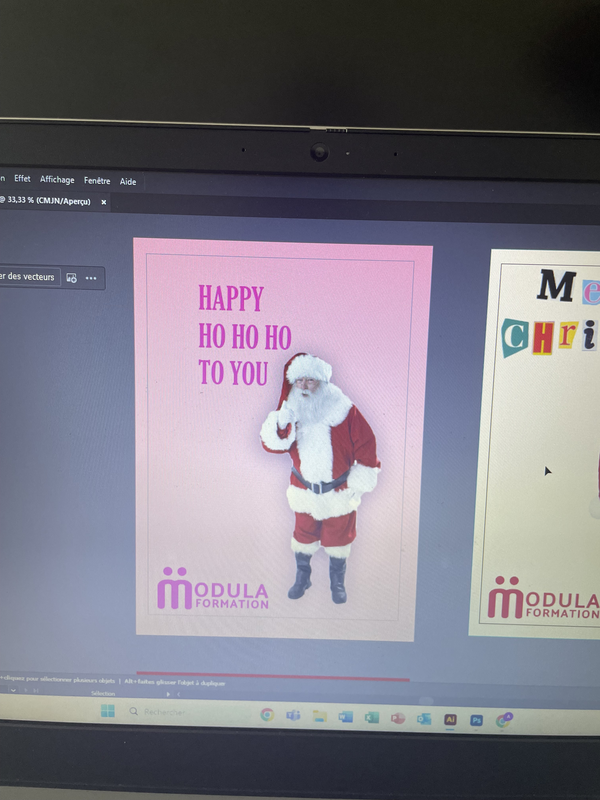Viewport: 600px width, 800px height.
Task: Open Excel from the taskbar
Action: click(x=372, y=718)
